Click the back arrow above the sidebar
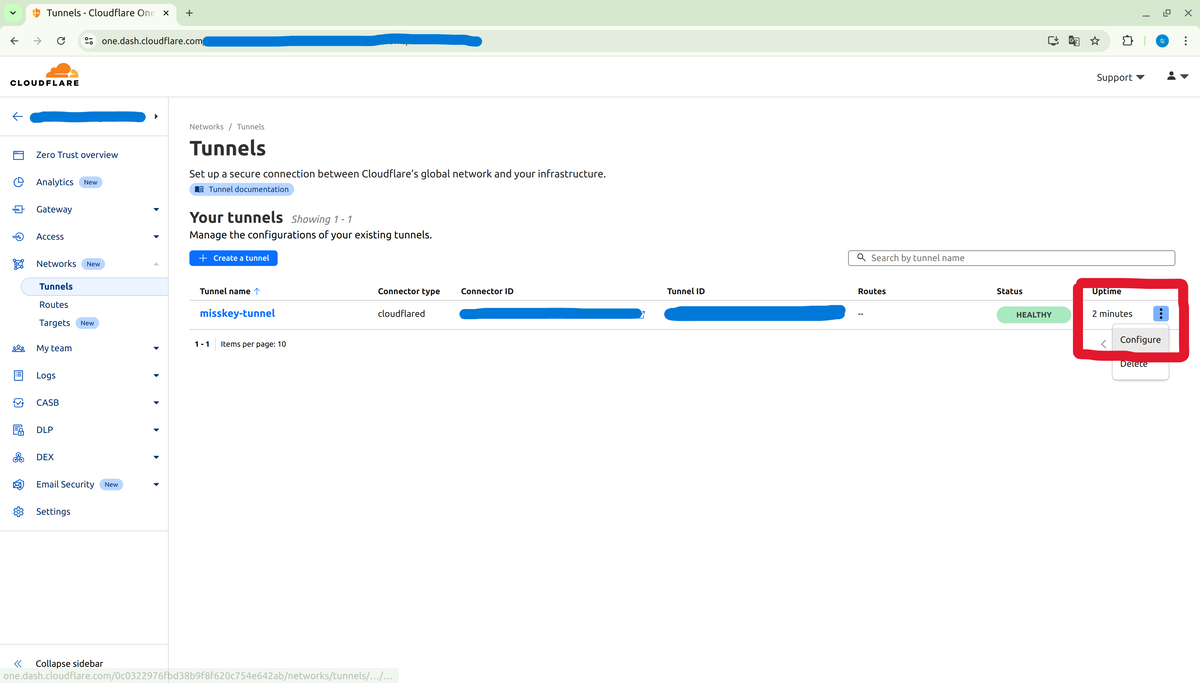 point(18,116)
